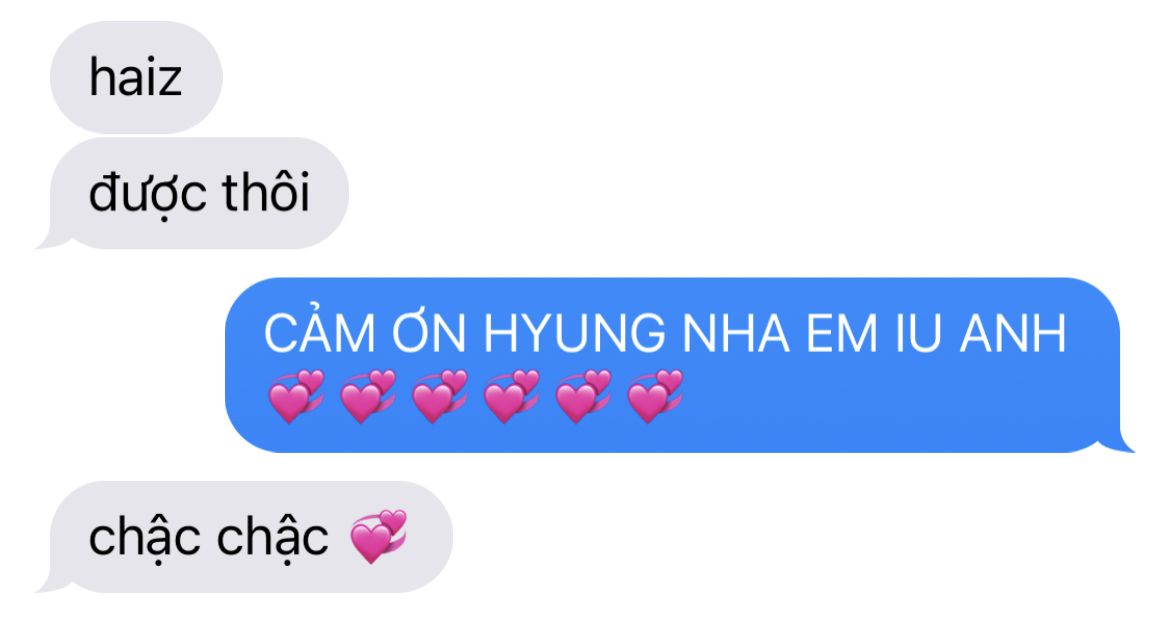The image size is (1170, 623).
Task: Tap the word "được" in the received message
Action: tap(148, 195)
